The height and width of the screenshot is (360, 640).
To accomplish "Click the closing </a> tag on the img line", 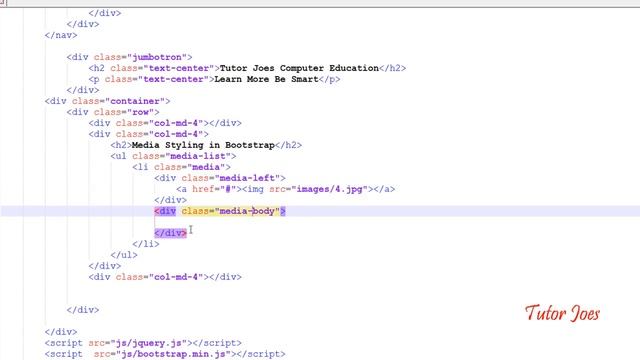I will [x=384, y=189].
